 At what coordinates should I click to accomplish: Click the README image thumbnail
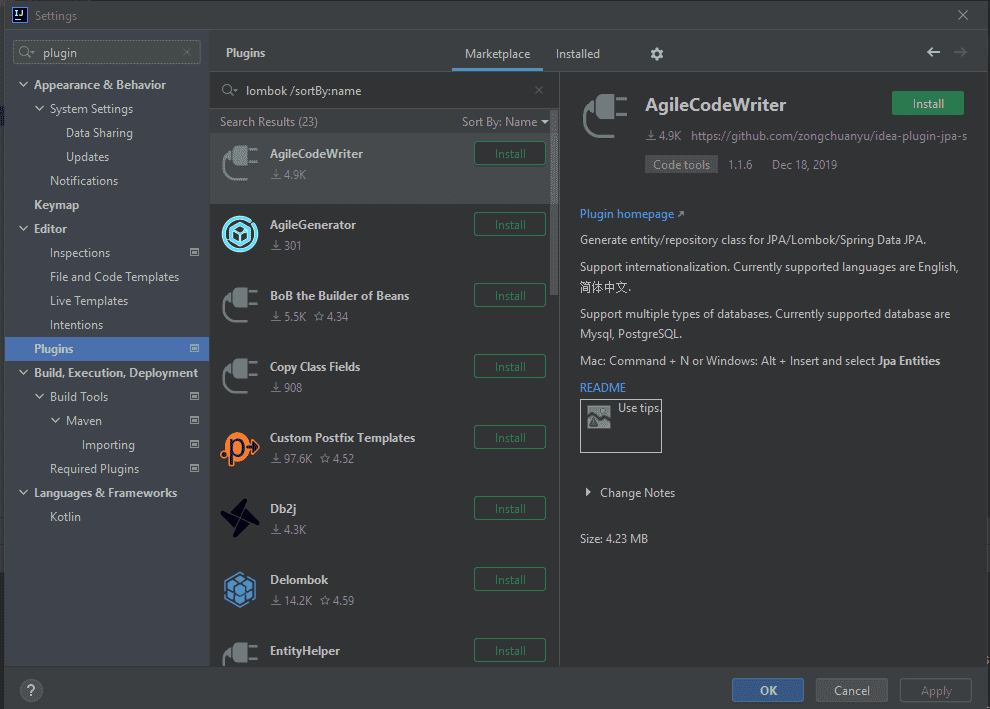click(x=620, y=425)
